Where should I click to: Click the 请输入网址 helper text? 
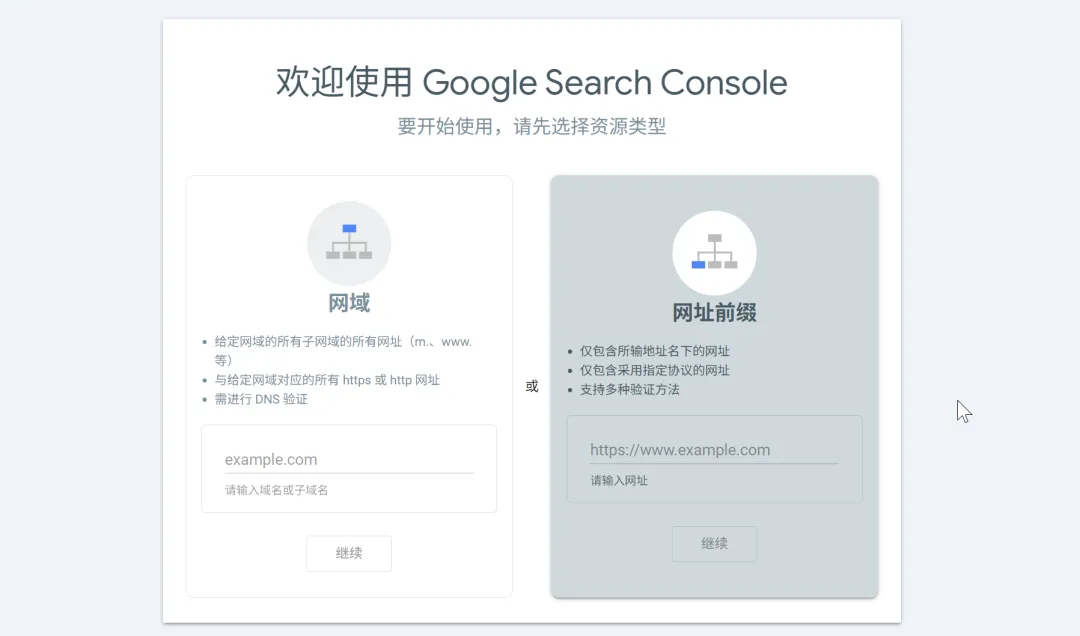pyautogui.click(x=619, y=480)
